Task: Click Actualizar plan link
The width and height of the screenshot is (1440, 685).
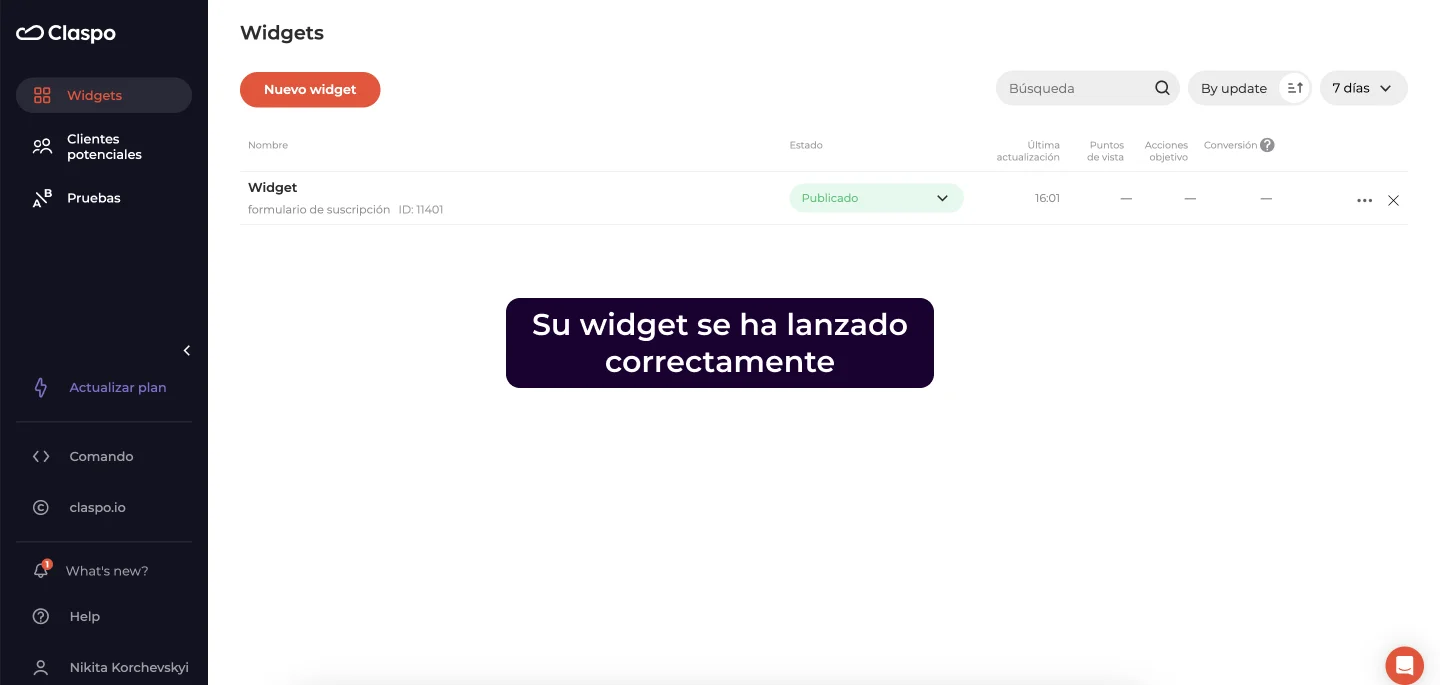Action: click(x=117, y=388)
